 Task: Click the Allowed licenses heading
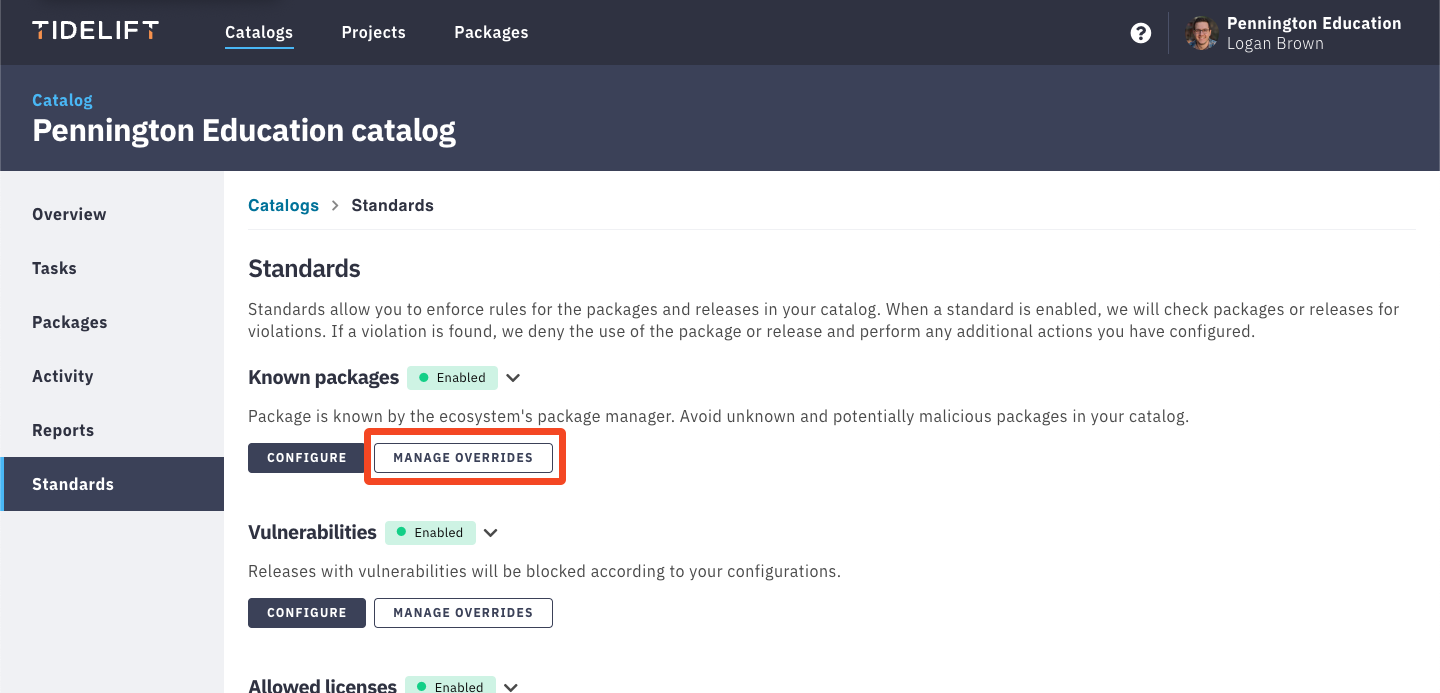pyautogui.click(x=322, y=687)
